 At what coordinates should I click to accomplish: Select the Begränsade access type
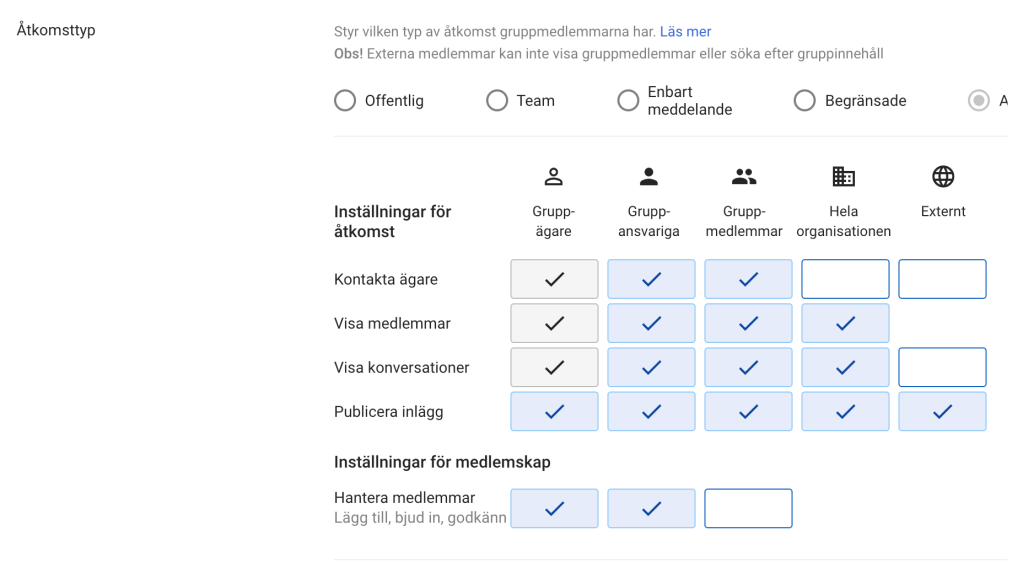pos(805,101)
